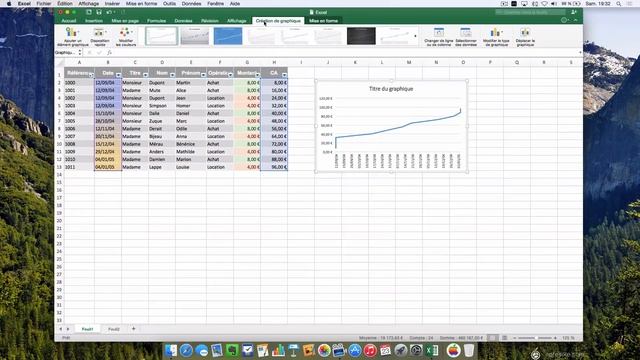Click the chart title Titre du graphique
This screenshot has width=640, height=360.
(x=391, y=89)
